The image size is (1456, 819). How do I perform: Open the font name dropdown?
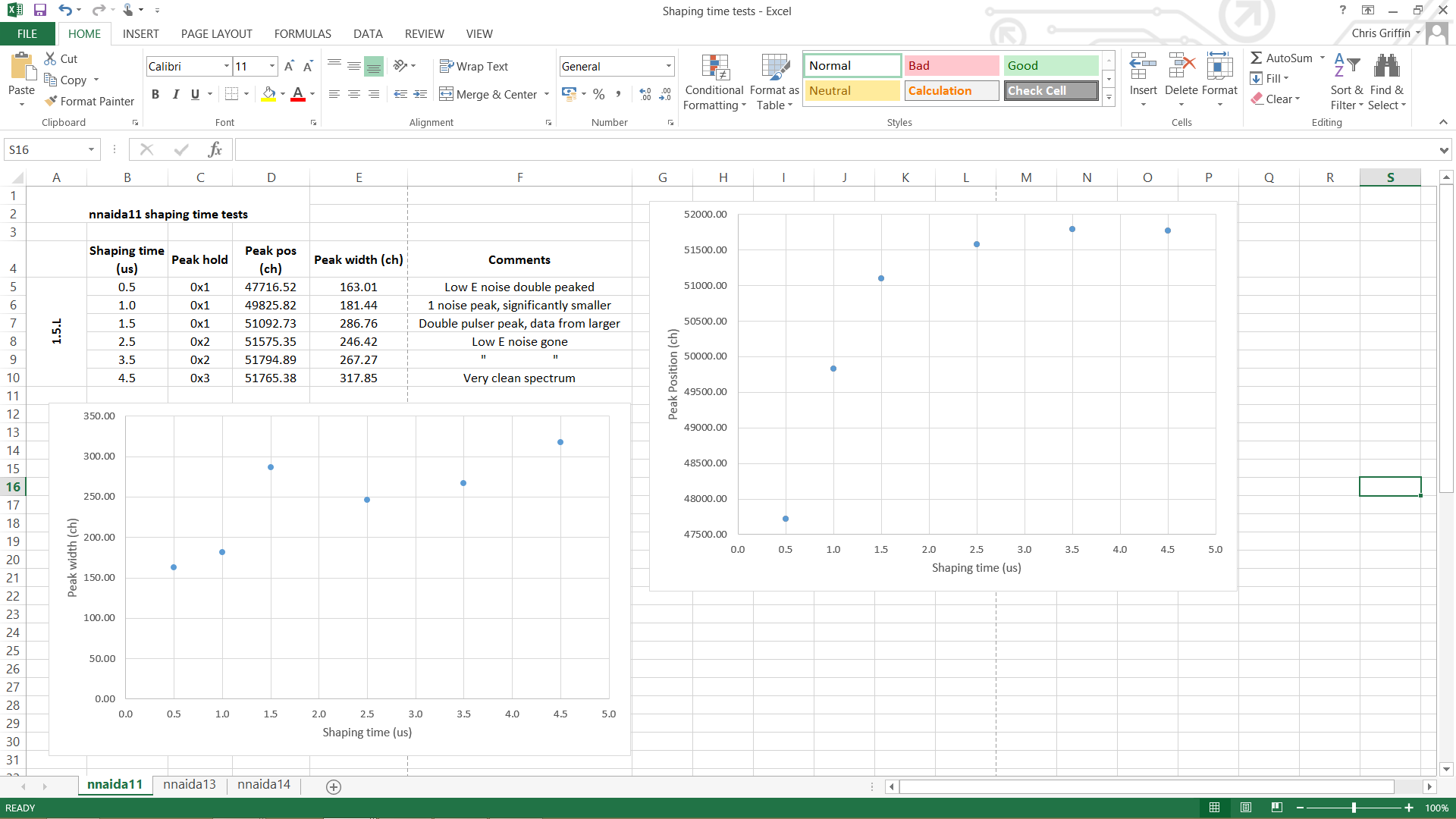tap(226, 67)
